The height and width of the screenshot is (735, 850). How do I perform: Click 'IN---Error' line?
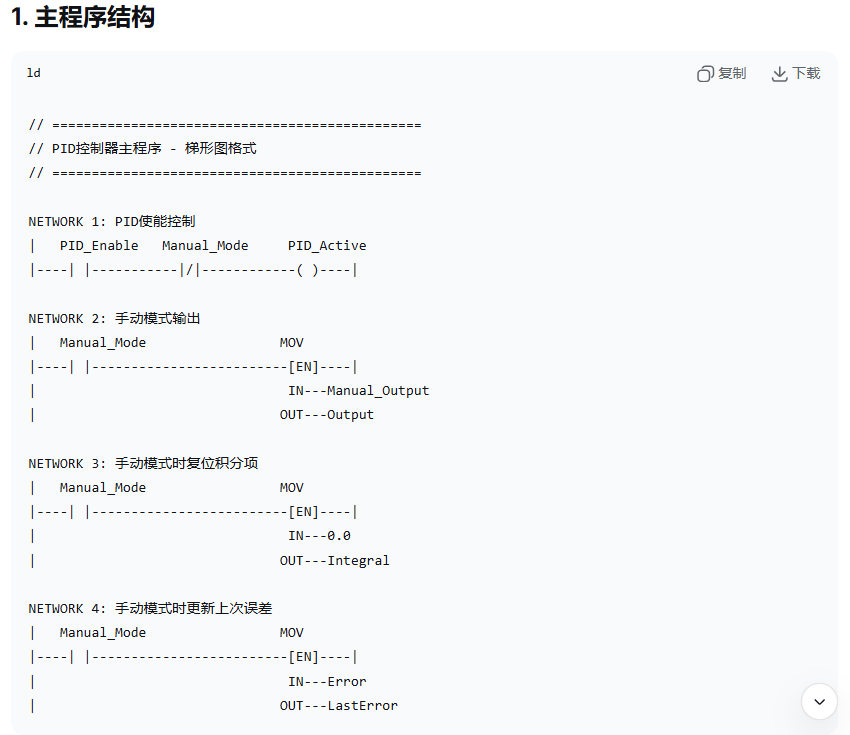327,681
